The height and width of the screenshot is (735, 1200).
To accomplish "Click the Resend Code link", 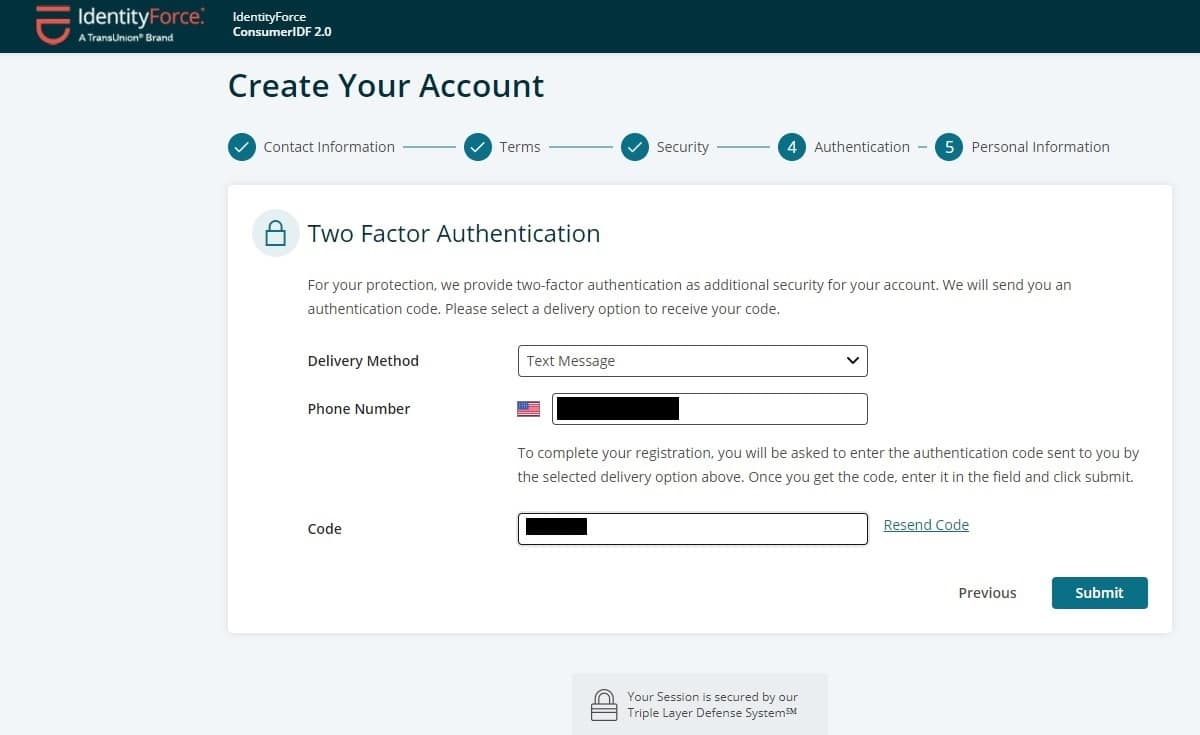I will [x=926, y=525].
